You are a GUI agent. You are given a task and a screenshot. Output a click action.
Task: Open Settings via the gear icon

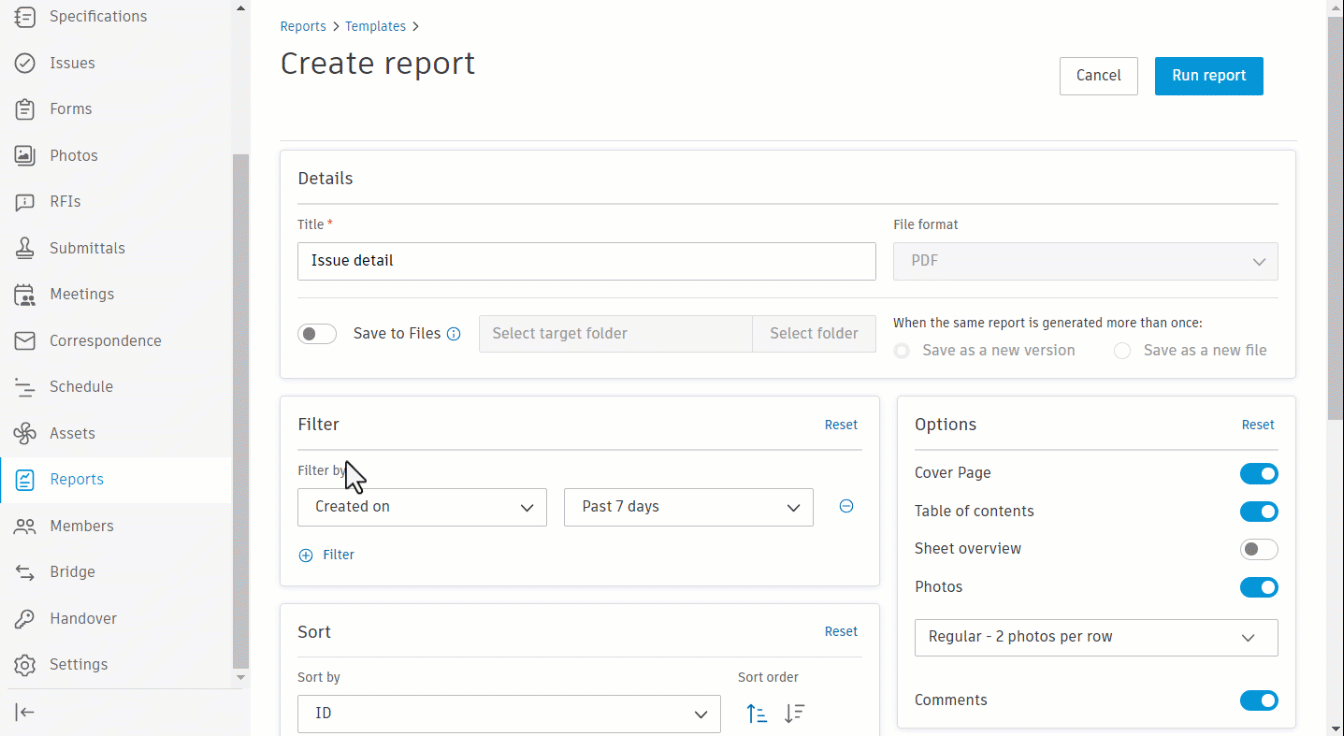[x=25, y=665]
